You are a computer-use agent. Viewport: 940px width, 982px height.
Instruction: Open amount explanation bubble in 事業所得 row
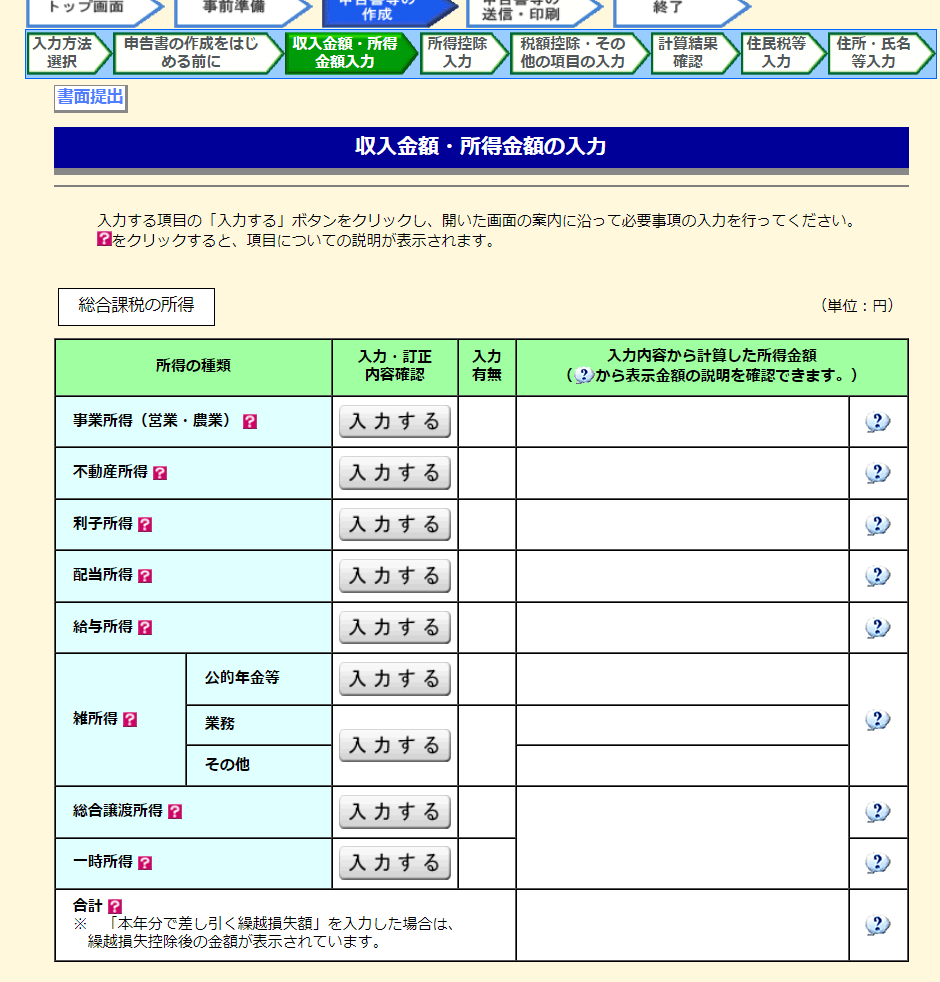click(878, 422)
